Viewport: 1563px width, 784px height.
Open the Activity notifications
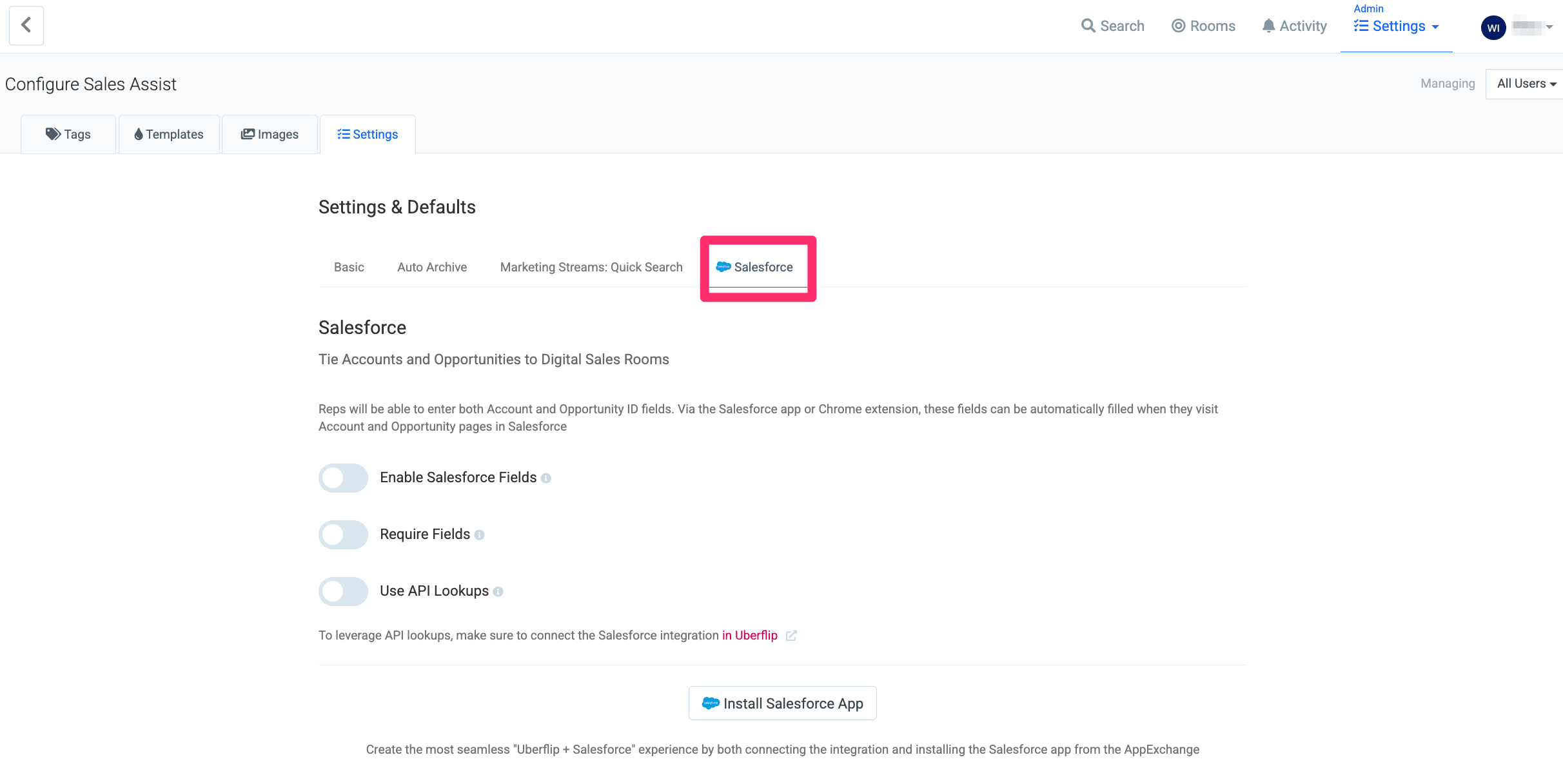1294,26
